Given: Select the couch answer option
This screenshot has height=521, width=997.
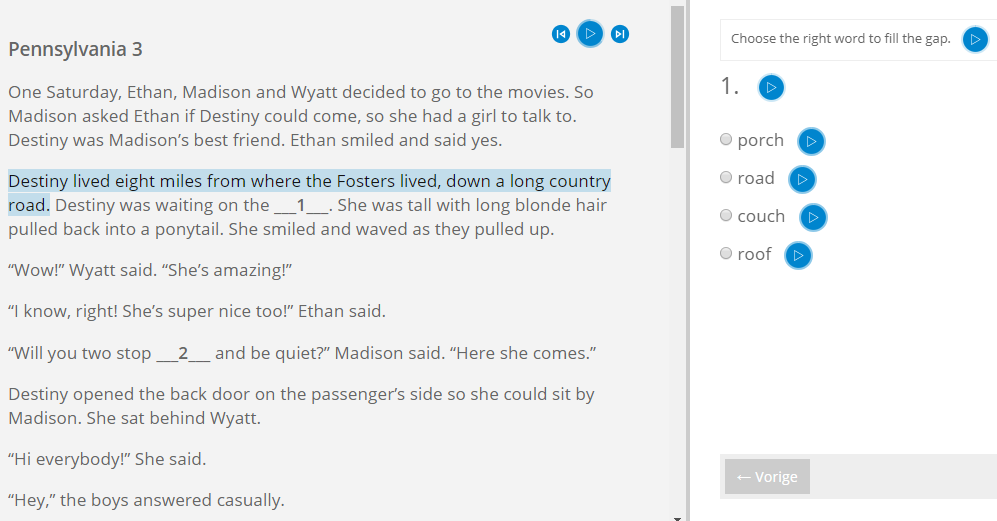Looking at the screenshot, I should click(x=726, y=216).
